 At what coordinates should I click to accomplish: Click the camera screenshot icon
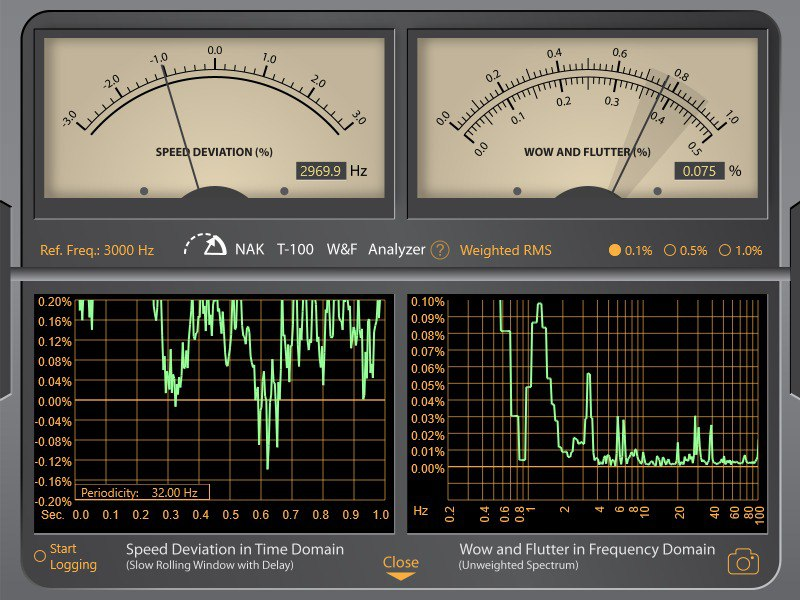click(x=743, y=561)
